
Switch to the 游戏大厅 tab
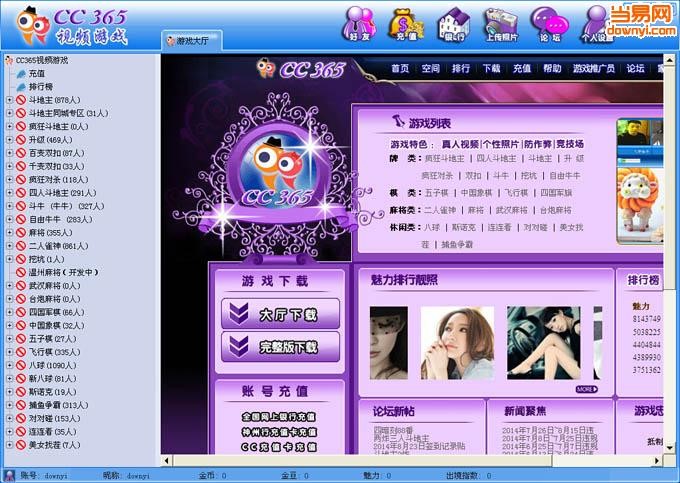(x=192, y=41)
